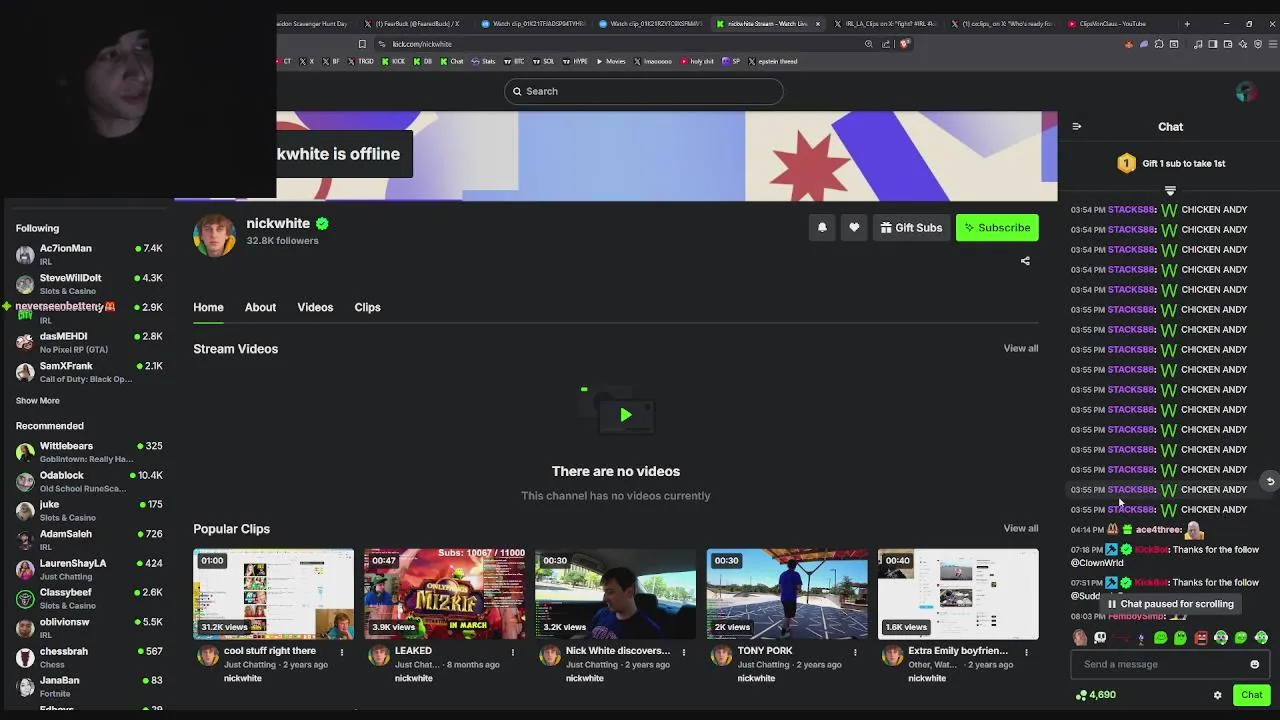Click the skull emote in quick emotes
Viewport: 1280px width, 720px height.
(x=1100, y=638)
